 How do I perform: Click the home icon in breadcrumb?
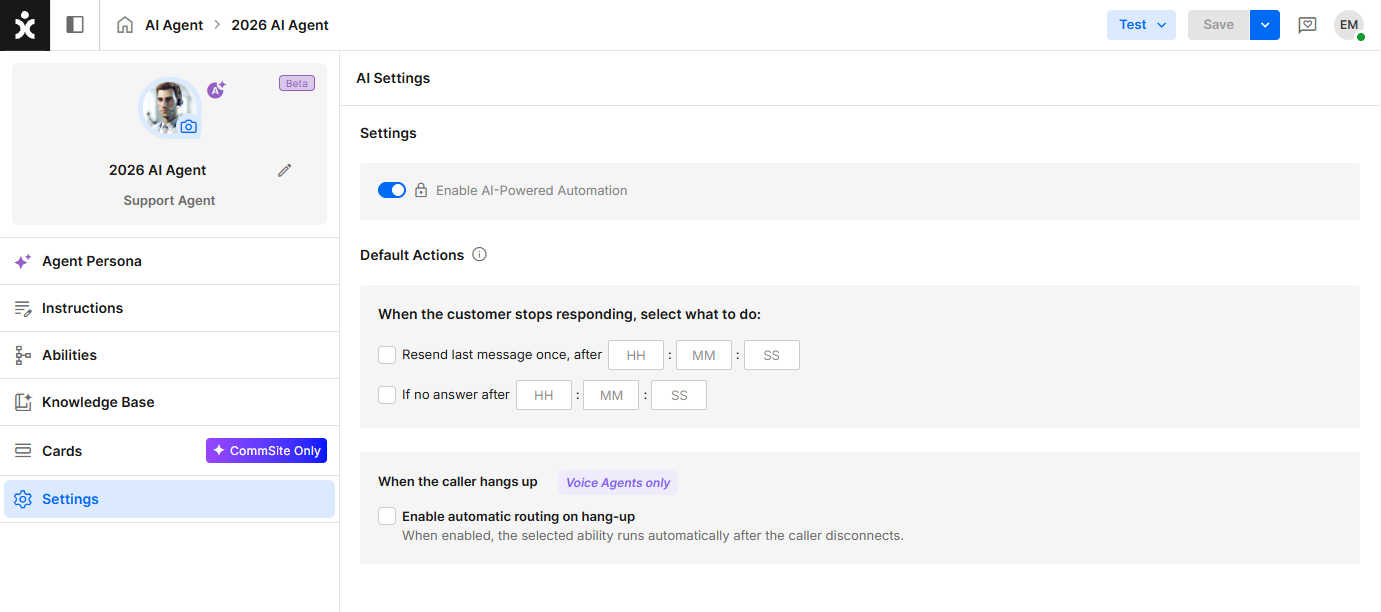pyautogui.click(x=125, y=25)
